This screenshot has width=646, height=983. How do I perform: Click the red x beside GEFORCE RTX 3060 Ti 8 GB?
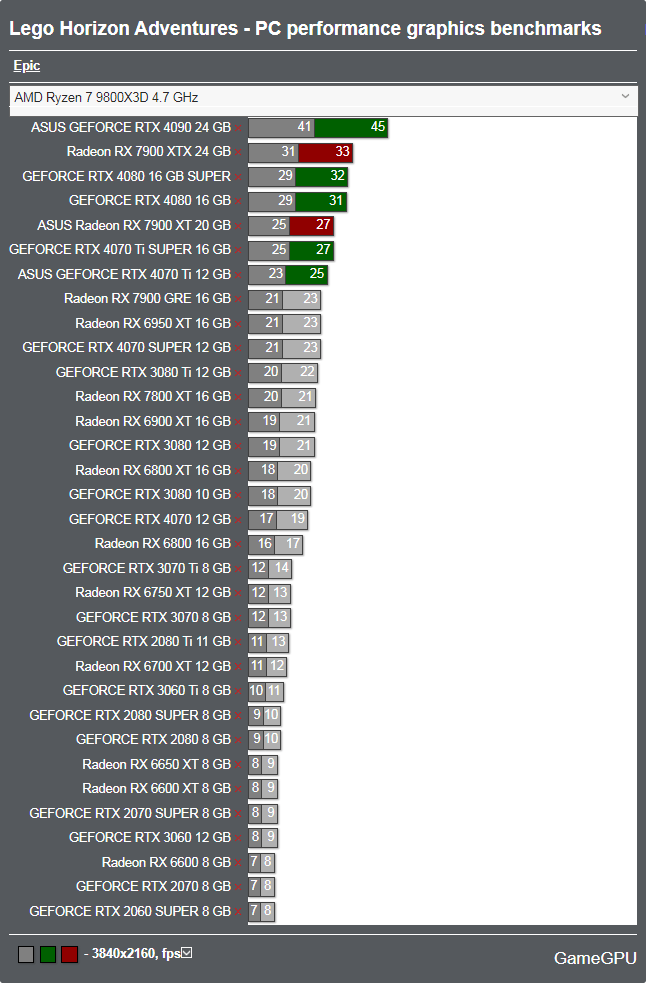point(238,692)
